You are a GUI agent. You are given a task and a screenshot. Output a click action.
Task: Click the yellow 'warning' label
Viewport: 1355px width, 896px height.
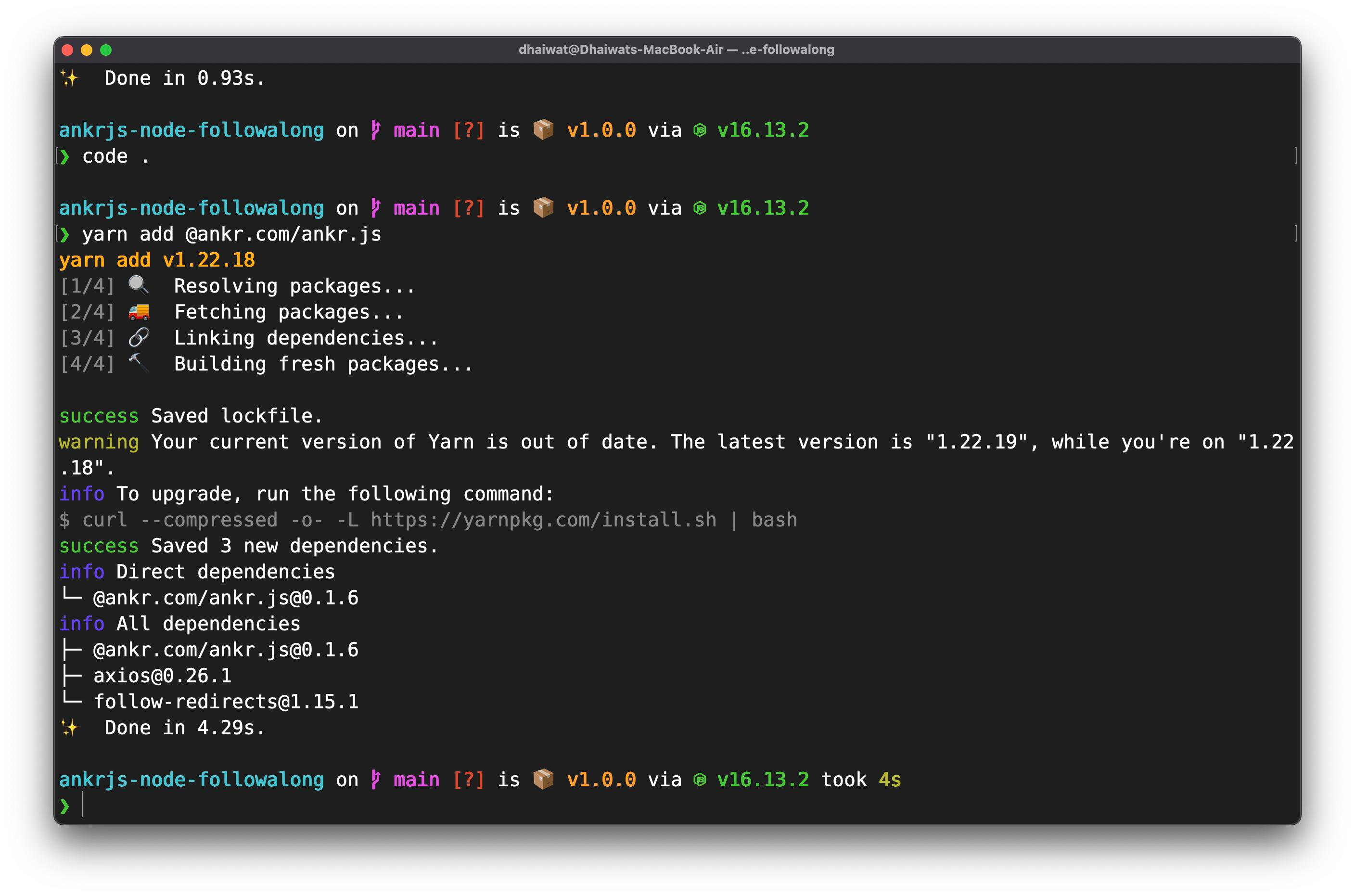tap(99, 442)
